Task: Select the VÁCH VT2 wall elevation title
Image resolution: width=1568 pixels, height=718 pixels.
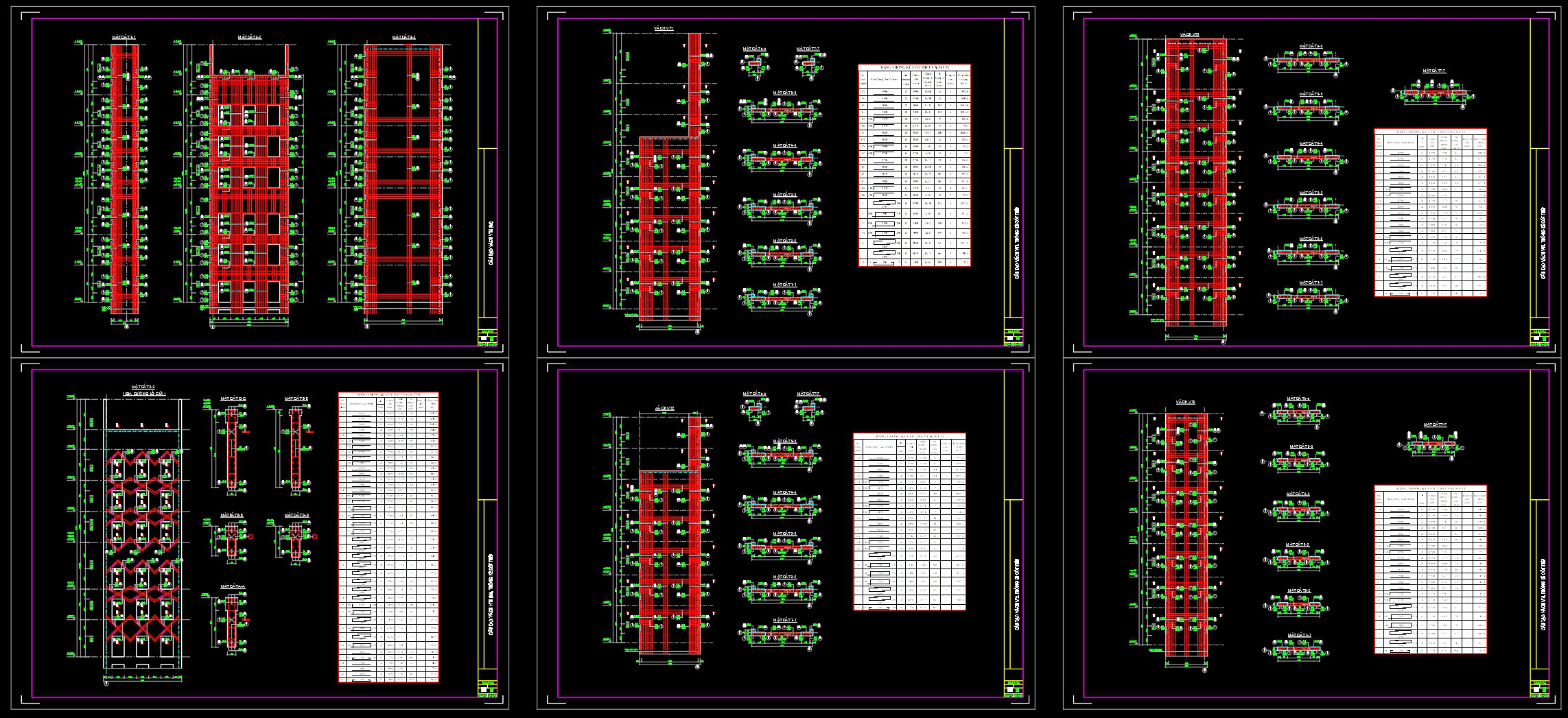Action: [664, 409]
